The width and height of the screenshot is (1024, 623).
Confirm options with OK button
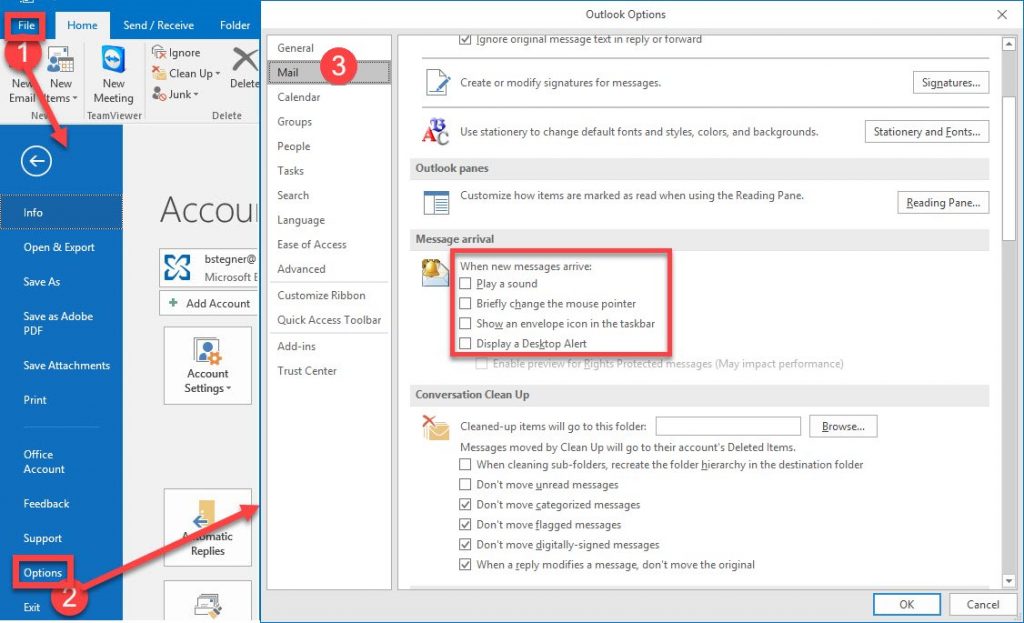click(x=906, y=605)
